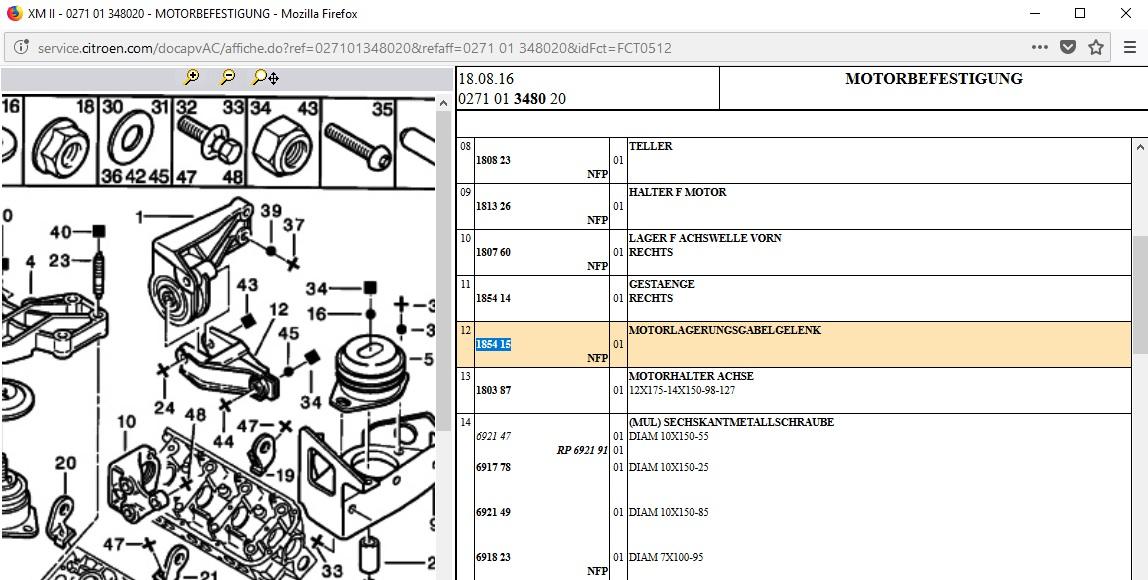Click callout 43 above the bracket
This screenshot has width=1148, height=580.
(247, 284)
